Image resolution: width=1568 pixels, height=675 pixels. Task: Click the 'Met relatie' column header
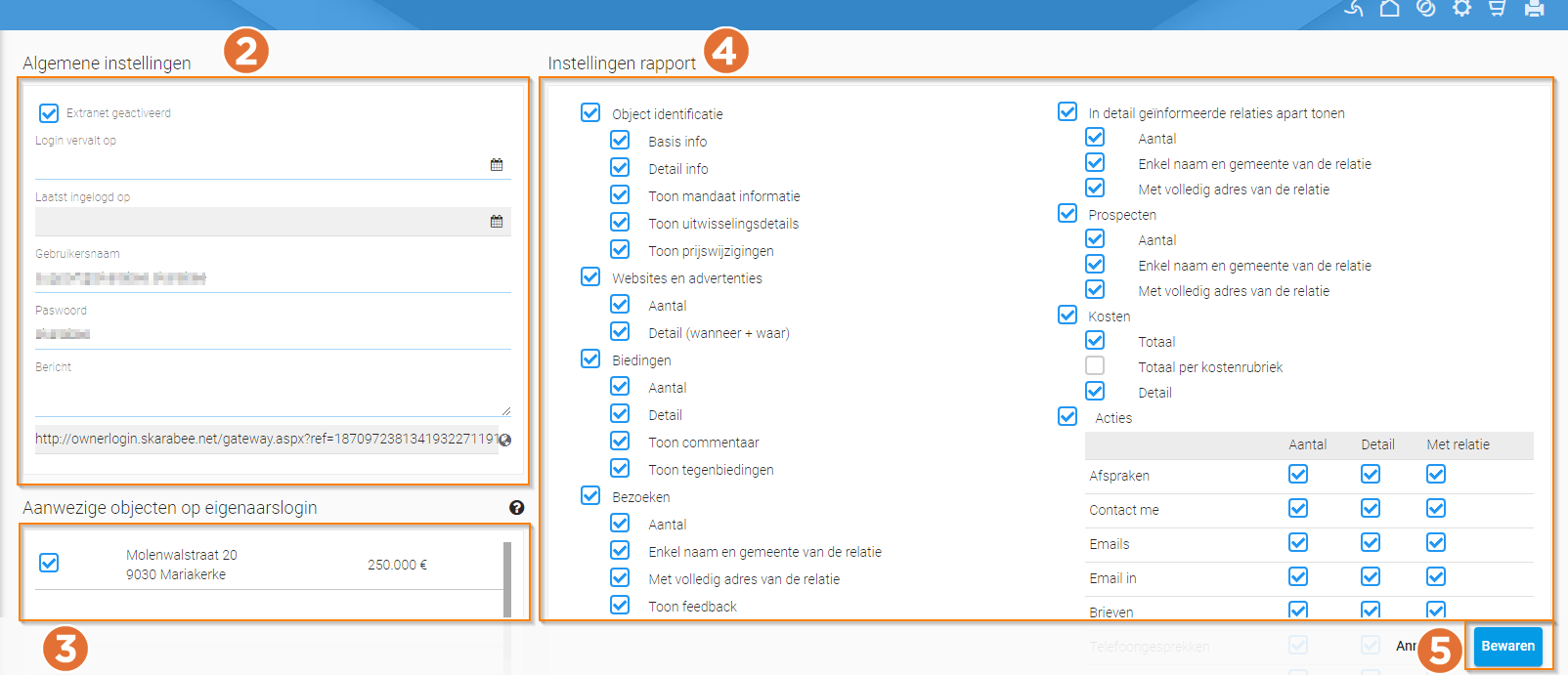(1458, 444)
